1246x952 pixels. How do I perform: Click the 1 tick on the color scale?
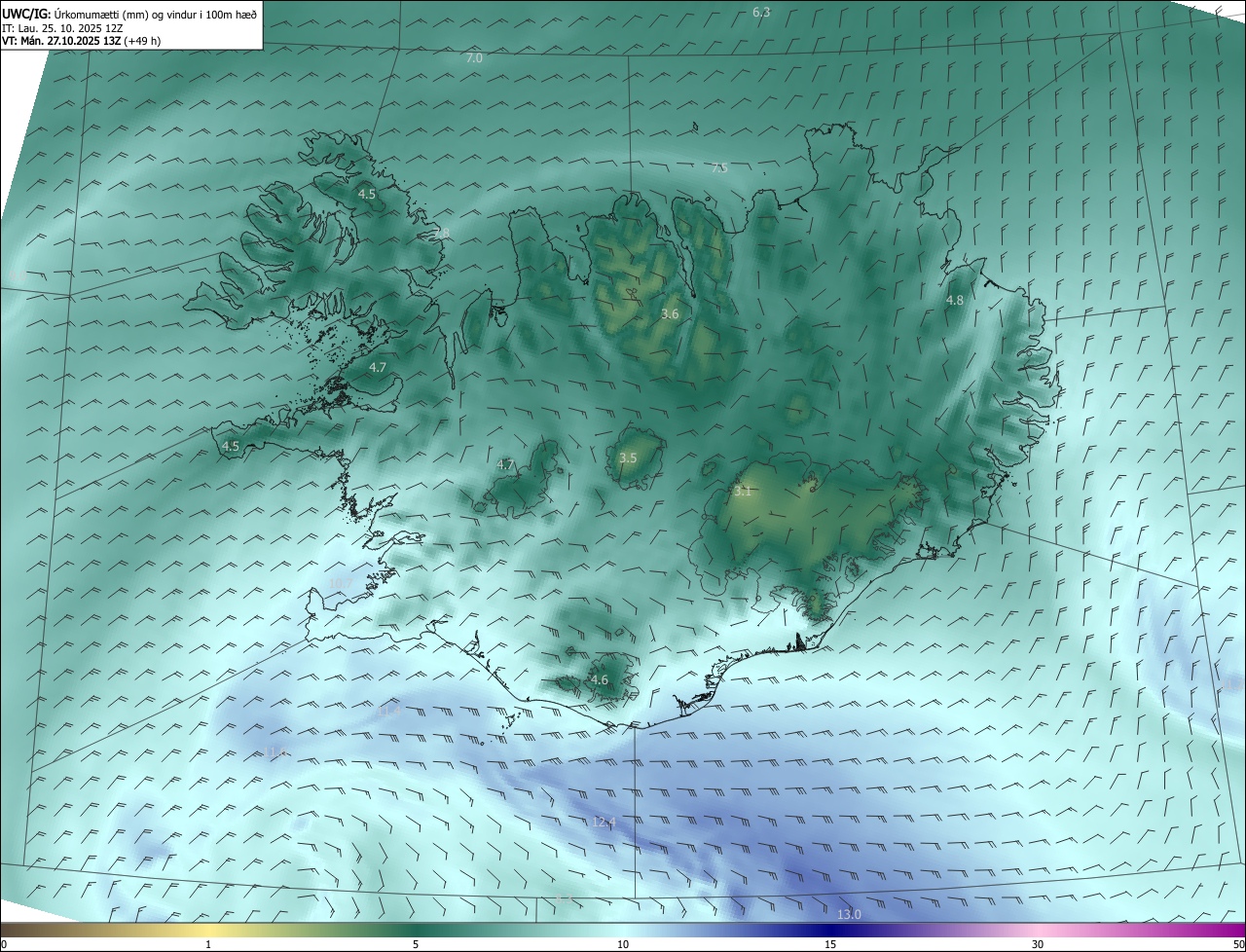point(208,944)
